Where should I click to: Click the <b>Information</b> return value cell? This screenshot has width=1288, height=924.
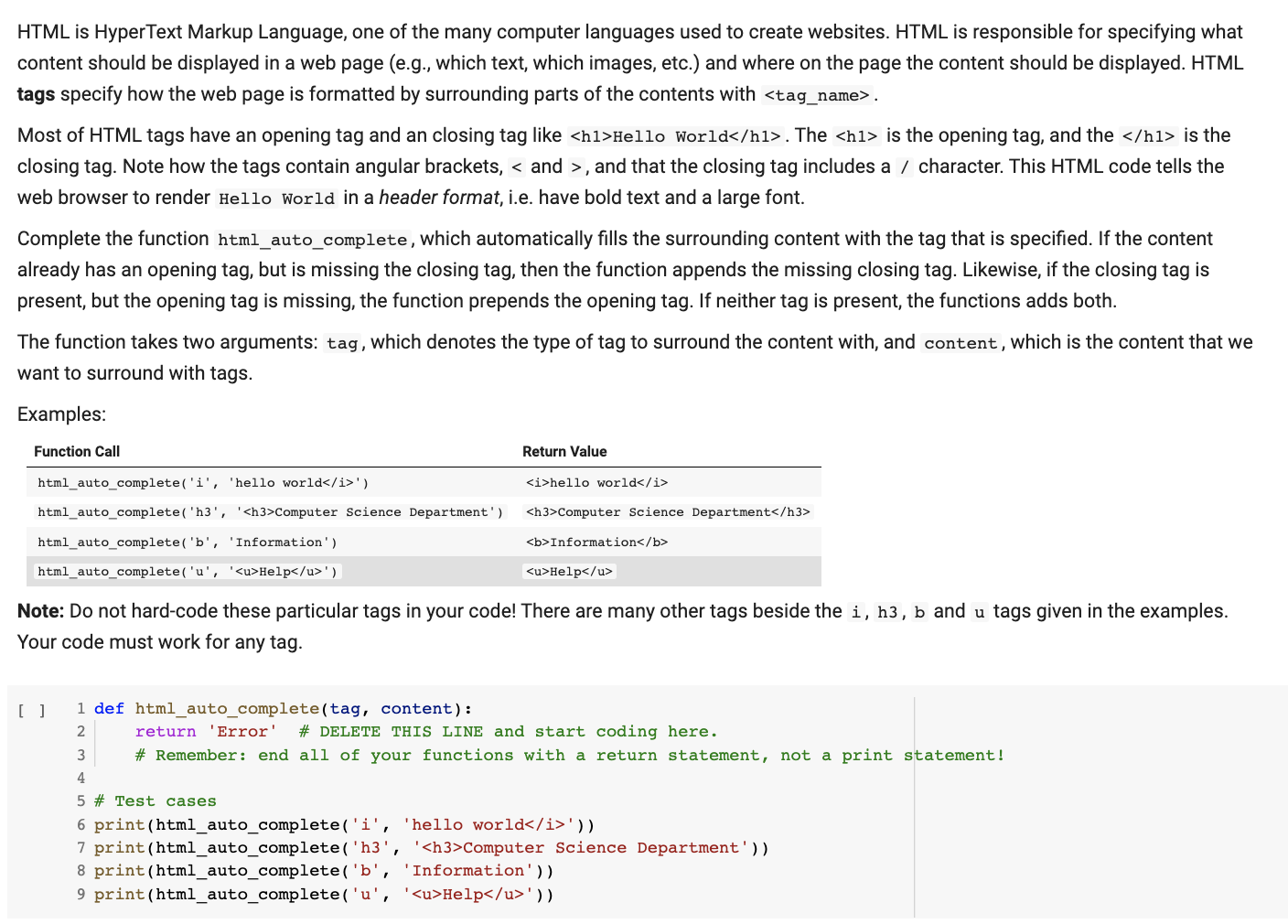[595, 542]
